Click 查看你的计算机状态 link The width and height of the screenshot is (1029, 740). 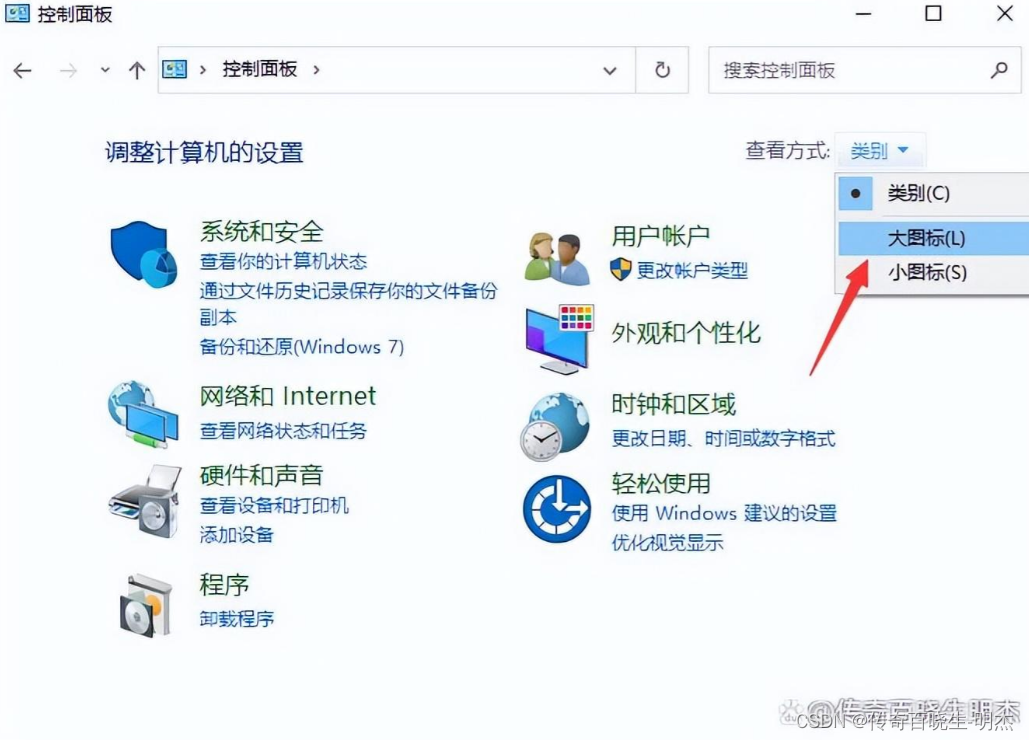(283, 262)
